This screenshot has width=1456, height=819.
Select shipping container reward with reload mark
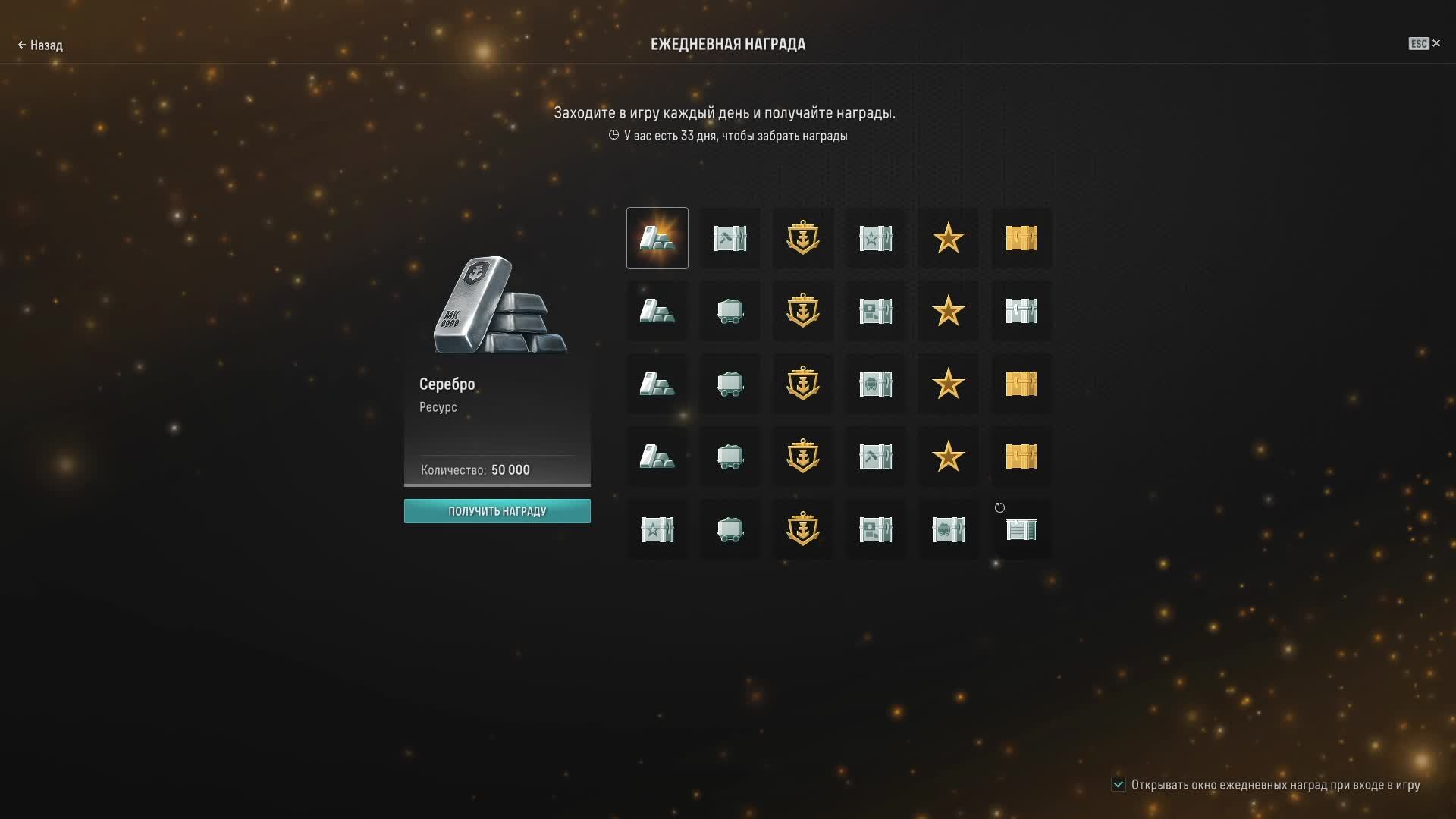1021,529
